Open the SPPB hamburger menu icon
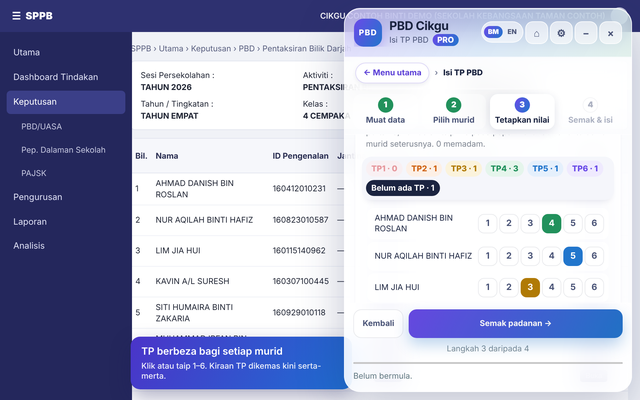Screen dimensions: 640x400 (x=16, y=16)
